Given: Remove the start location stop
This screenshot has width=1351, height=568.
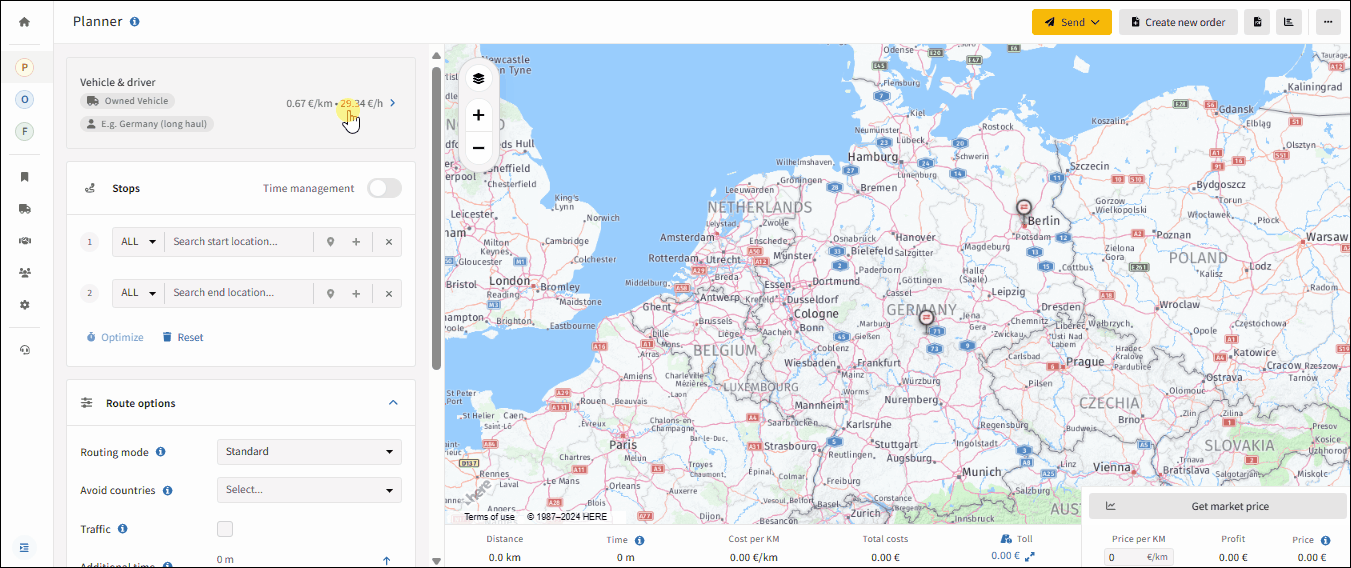Looking at the screenshot, I should coord(389,242).
